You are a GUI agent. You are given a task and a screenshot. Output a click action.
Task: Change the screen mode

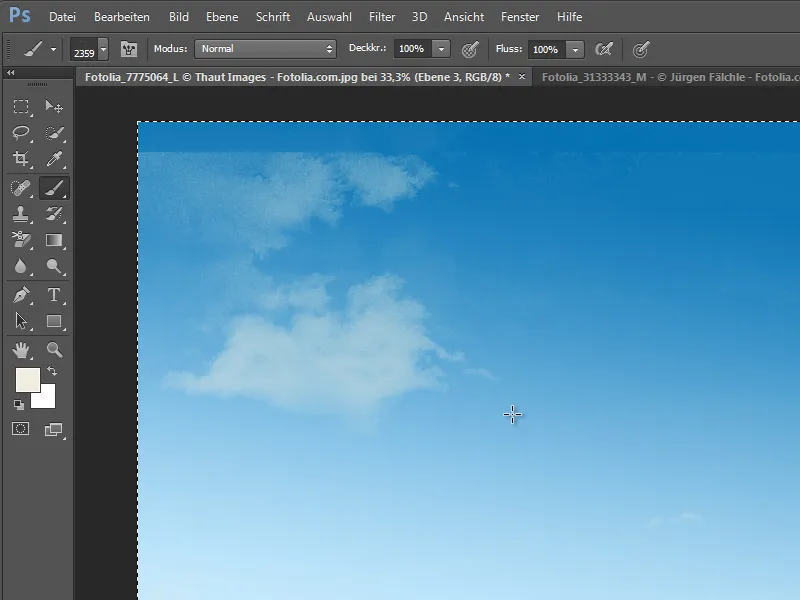click(54, 430)
